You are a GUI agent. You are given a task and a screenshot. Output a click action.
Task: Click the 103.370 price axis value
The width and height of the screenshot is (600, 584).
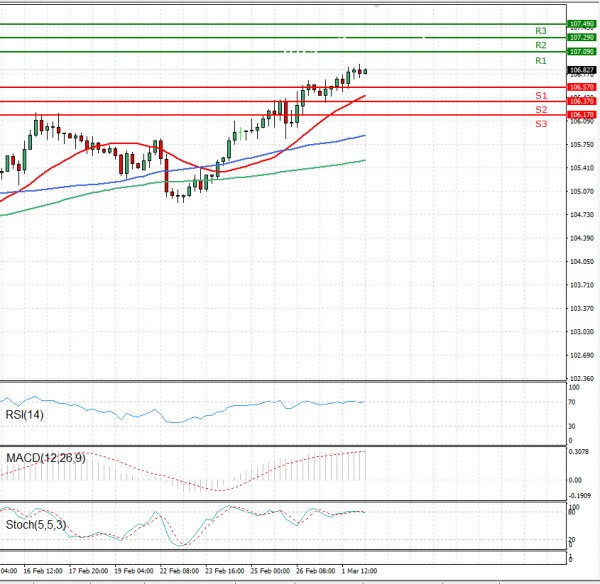(x=582, y=308)
